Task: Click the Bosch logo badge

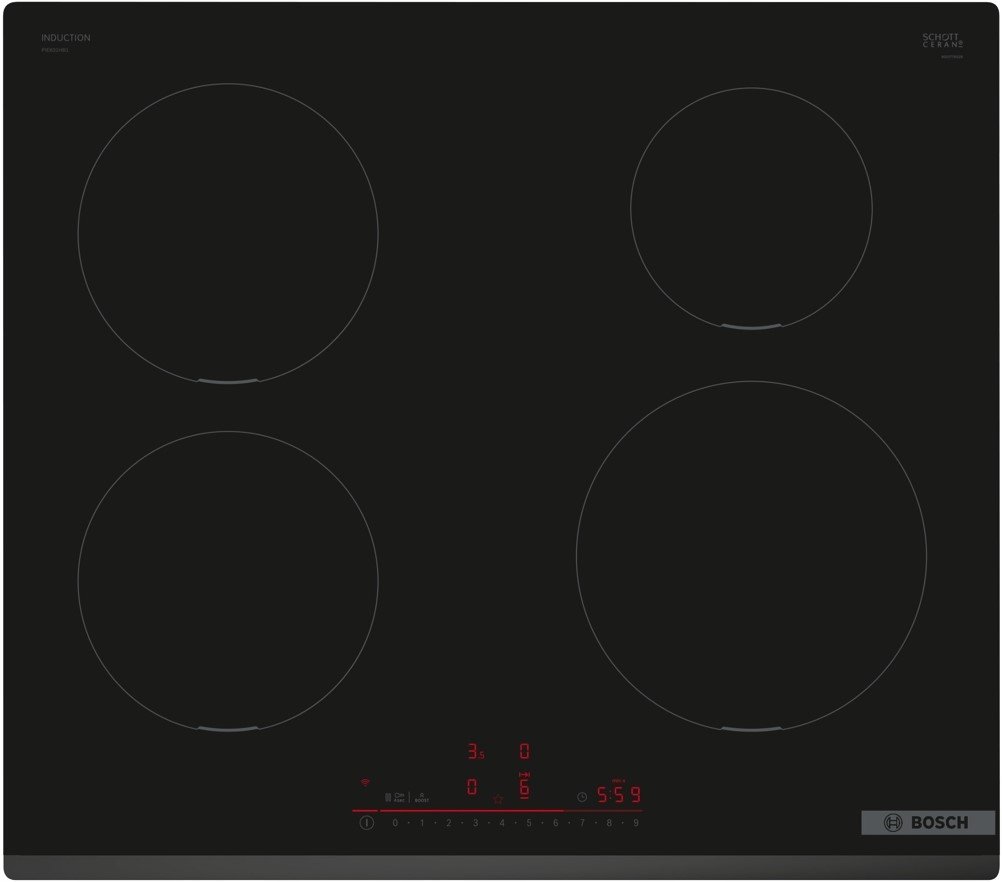Action: 928,823
